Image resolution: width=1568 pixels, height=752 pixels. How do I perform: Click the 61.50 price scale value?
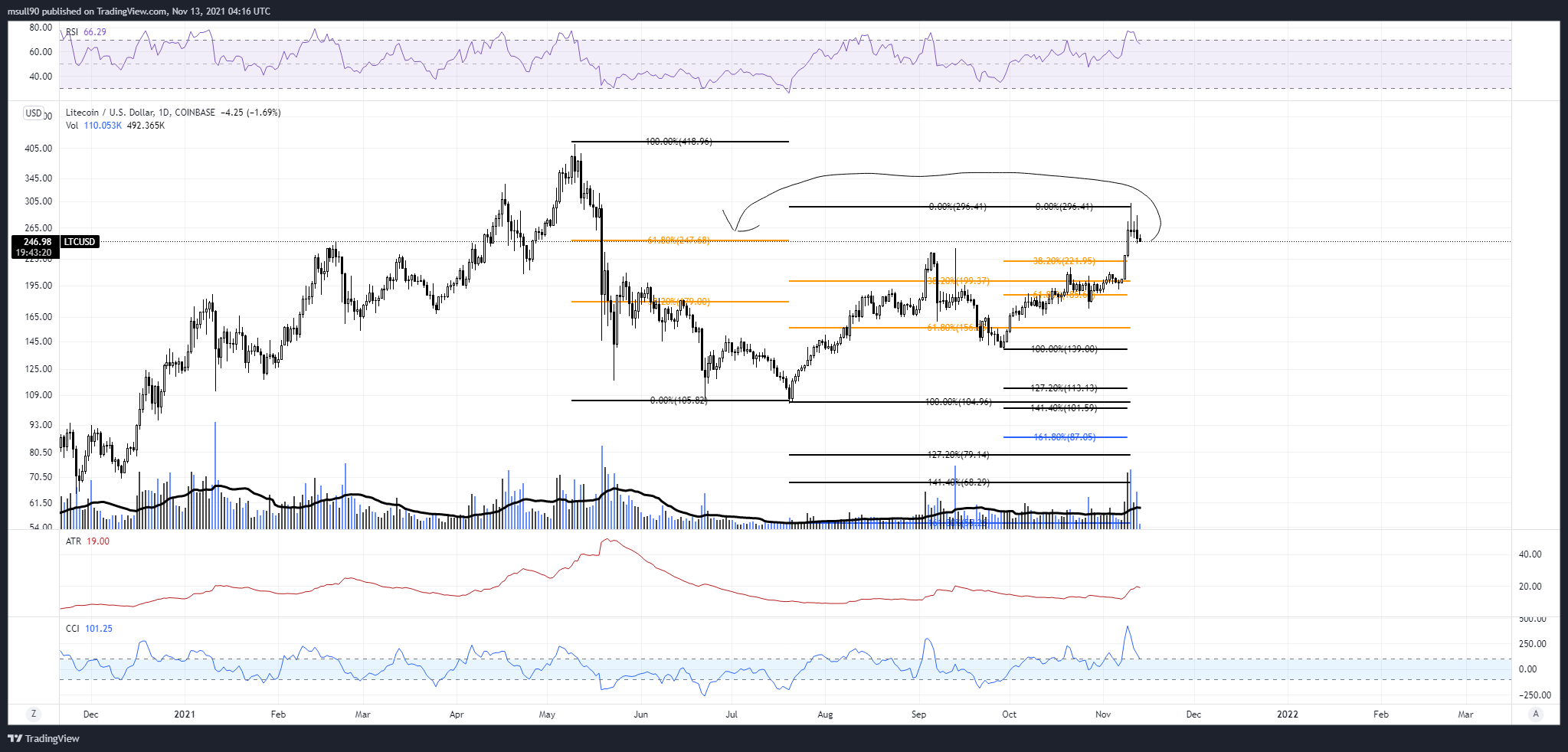click(42, 503)
